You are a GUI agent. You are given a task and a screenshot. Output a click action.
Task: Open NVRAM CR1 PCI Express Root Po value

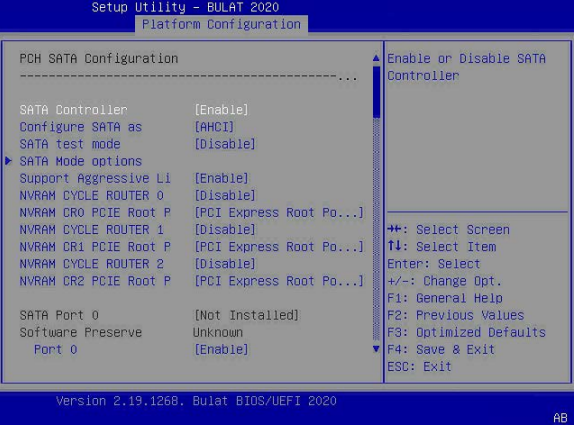click(x=279, y=246)
